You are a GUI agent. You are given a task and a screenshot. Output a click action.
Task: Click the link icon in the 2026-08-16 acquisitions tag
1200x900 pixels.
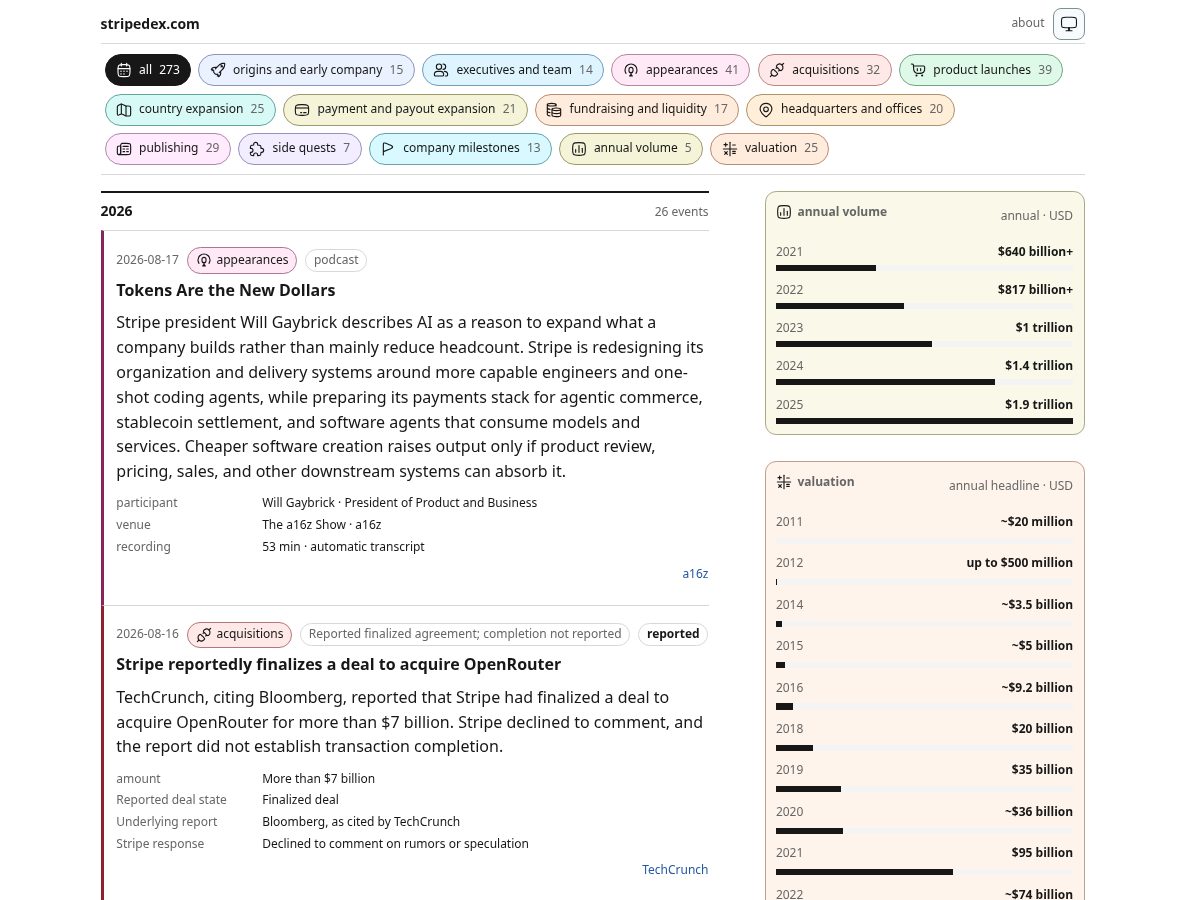(x=203, y=634)
